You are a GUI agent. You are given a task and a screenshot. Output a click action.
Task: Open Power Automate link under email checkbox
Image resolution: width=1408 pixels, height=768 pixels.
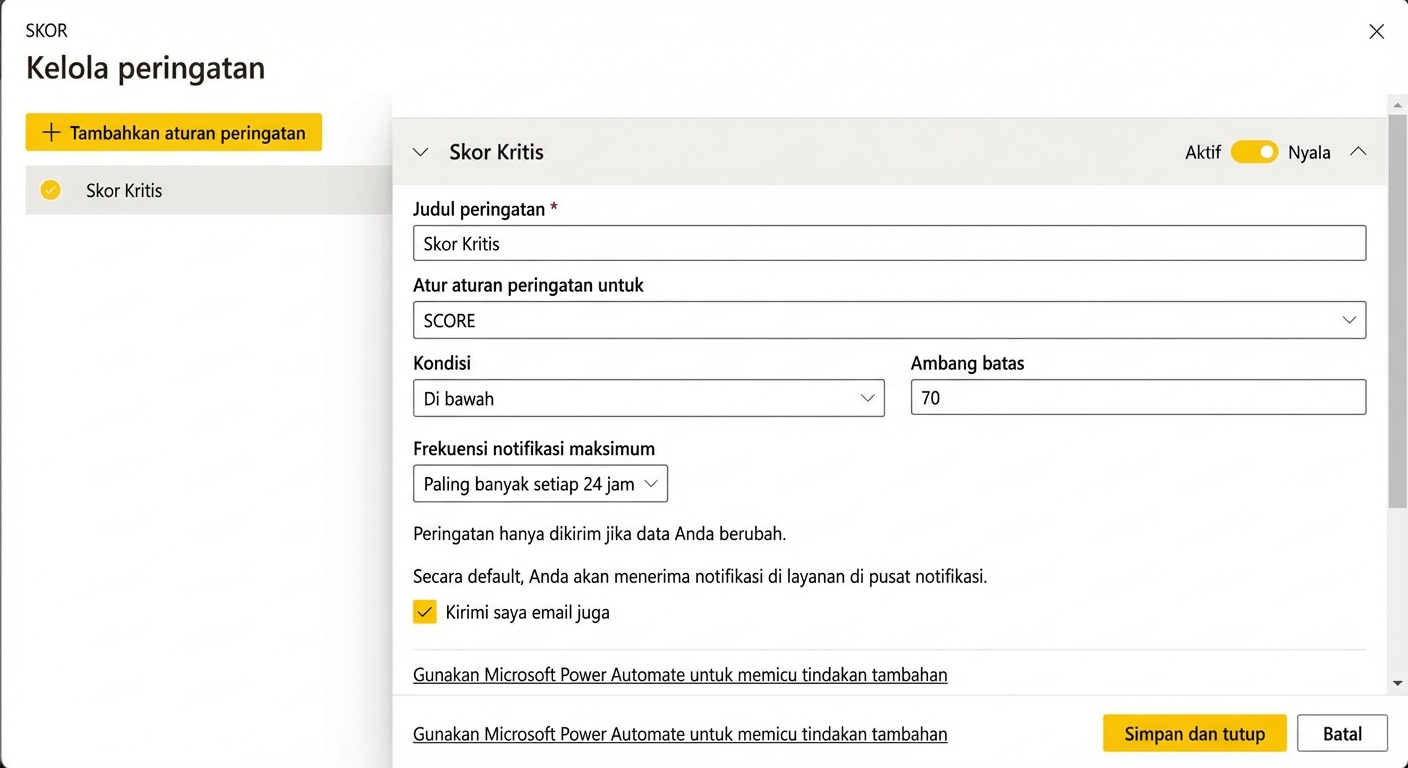pyautogui.click(x=680, y=675)
